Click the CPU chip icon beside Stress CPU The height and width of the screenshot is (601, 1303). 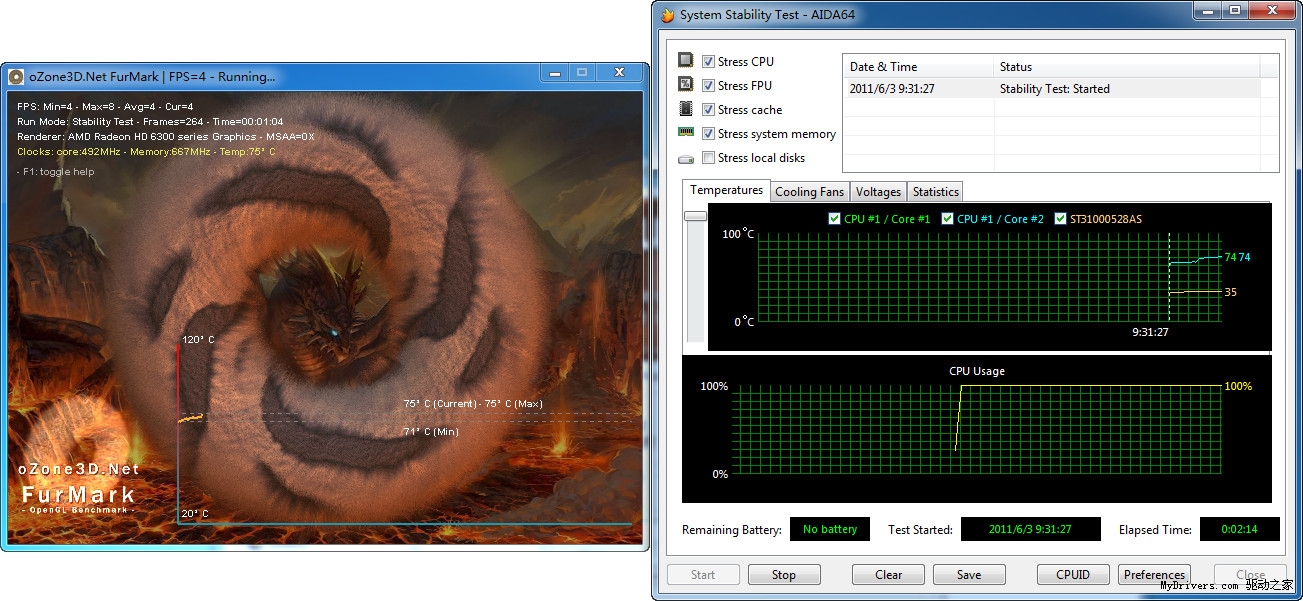coord(686,61)
